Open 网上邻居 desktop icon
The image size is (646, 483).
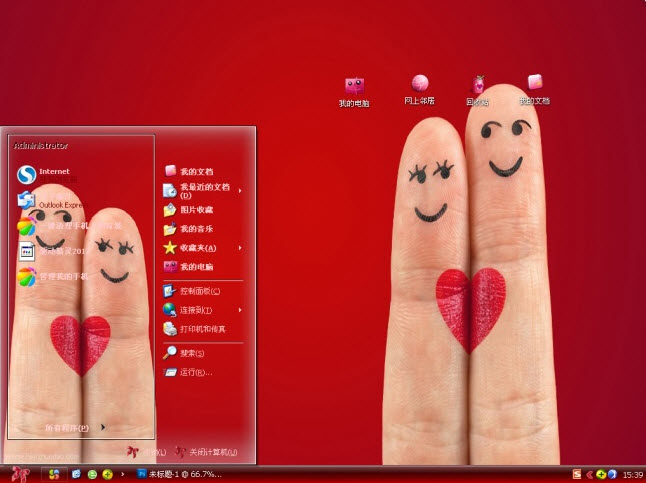click(x=419, y=90)
